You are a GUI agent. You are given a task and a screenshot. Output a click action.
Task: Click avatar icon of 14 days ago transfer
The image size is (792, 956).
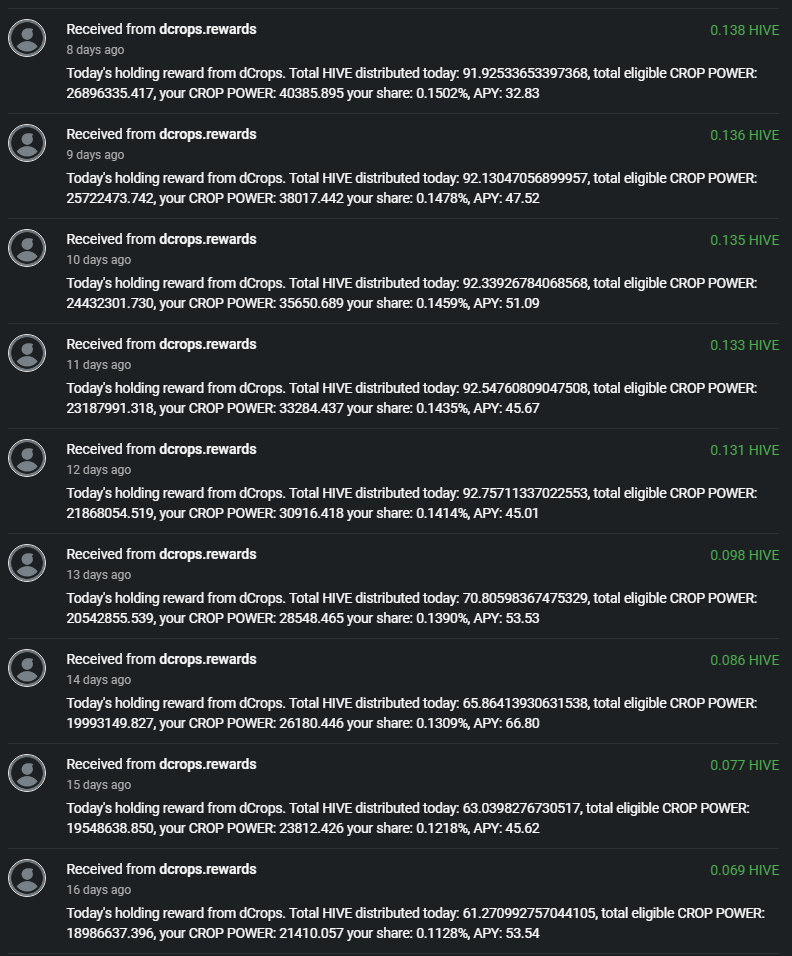pos(27,667)
